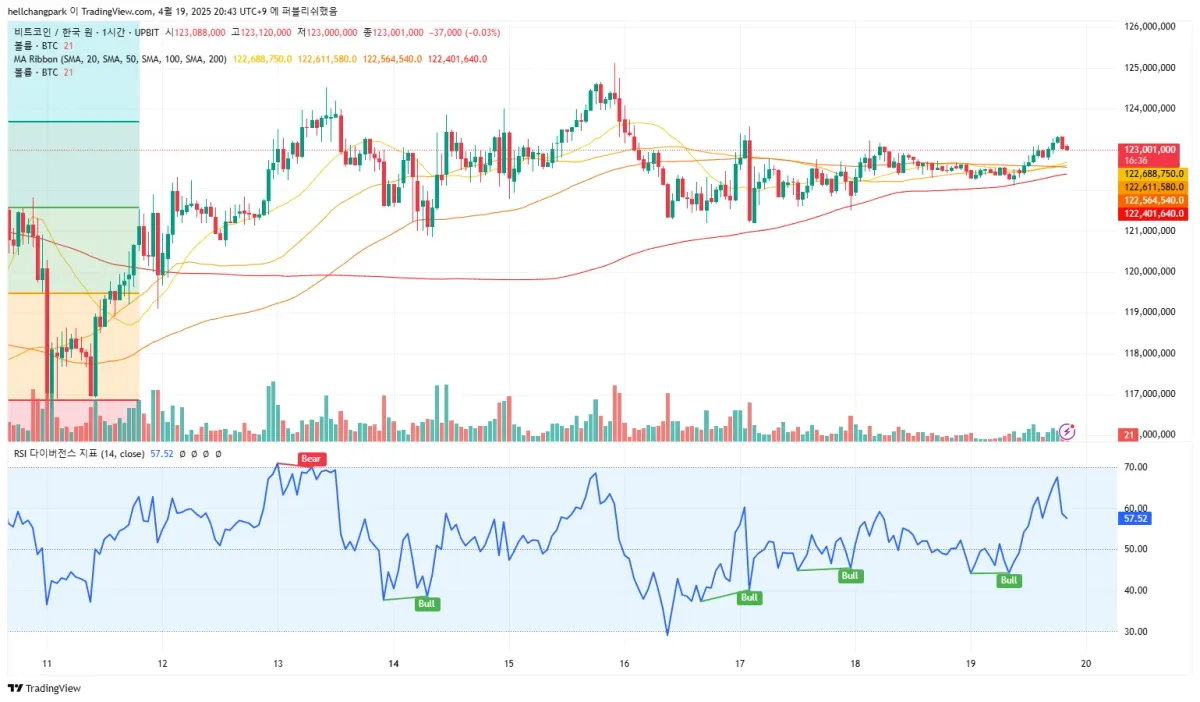Select the RSI 다이버전스 지표 (14, close) legend

(x=79, y=453)
